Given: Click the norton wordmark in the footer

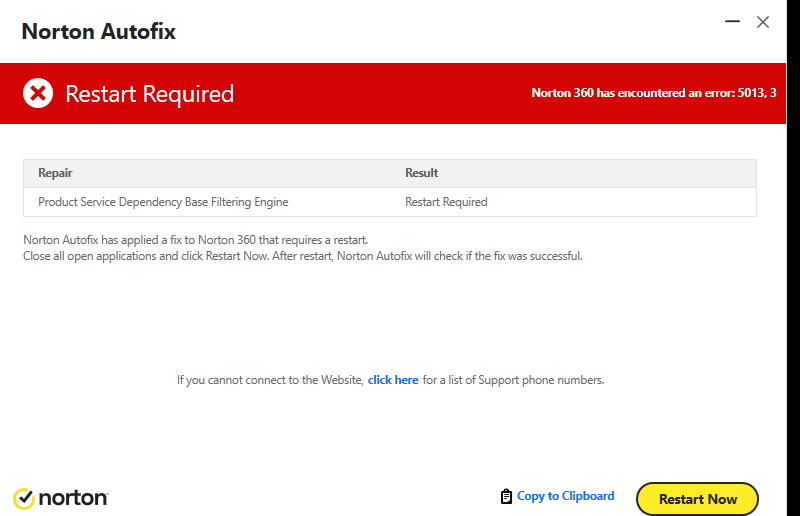Looking at the screenshot, I should (x=73, y=498).
